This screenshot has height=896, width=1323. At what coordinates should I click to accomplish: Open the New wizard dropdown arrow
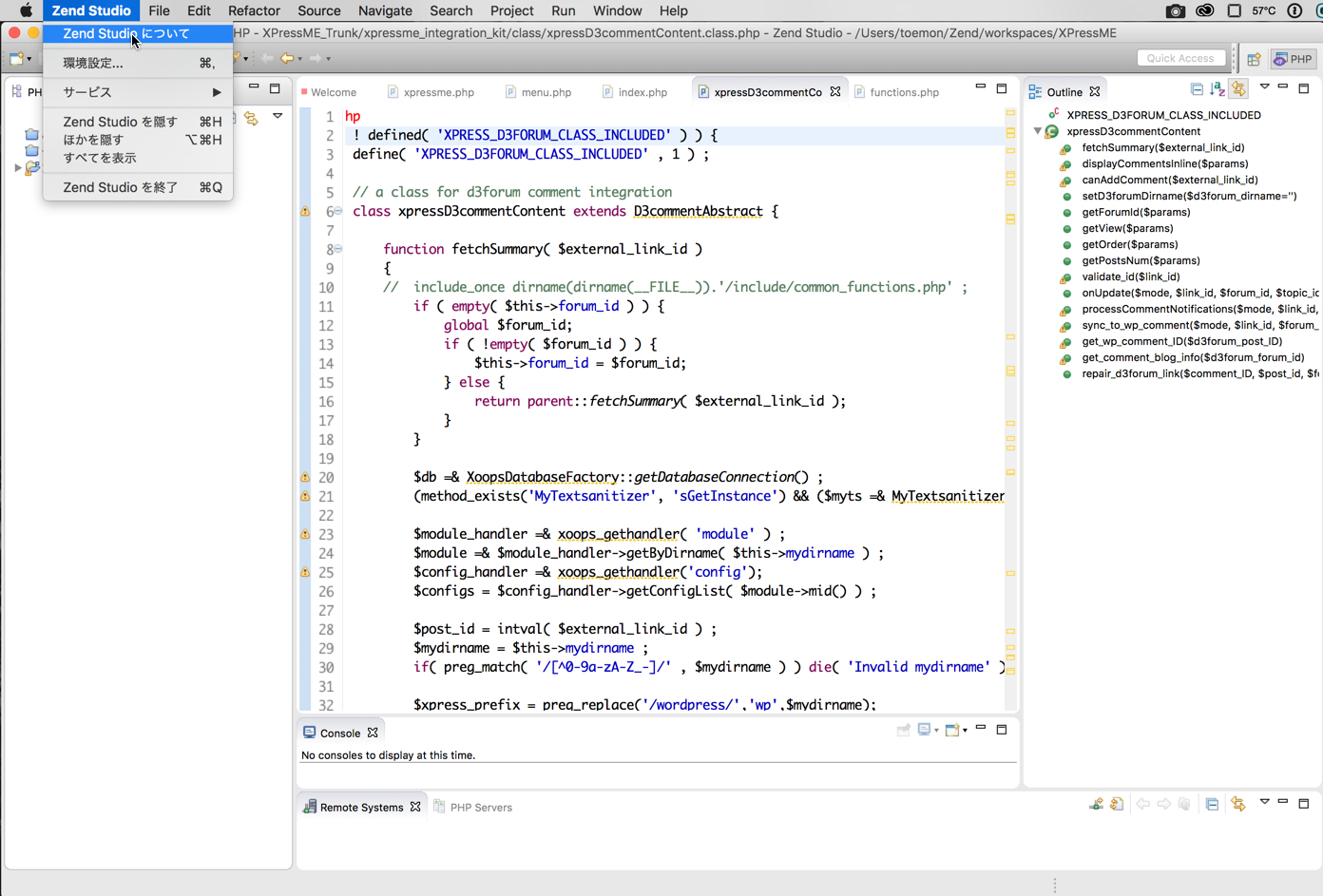coord(29,59)
